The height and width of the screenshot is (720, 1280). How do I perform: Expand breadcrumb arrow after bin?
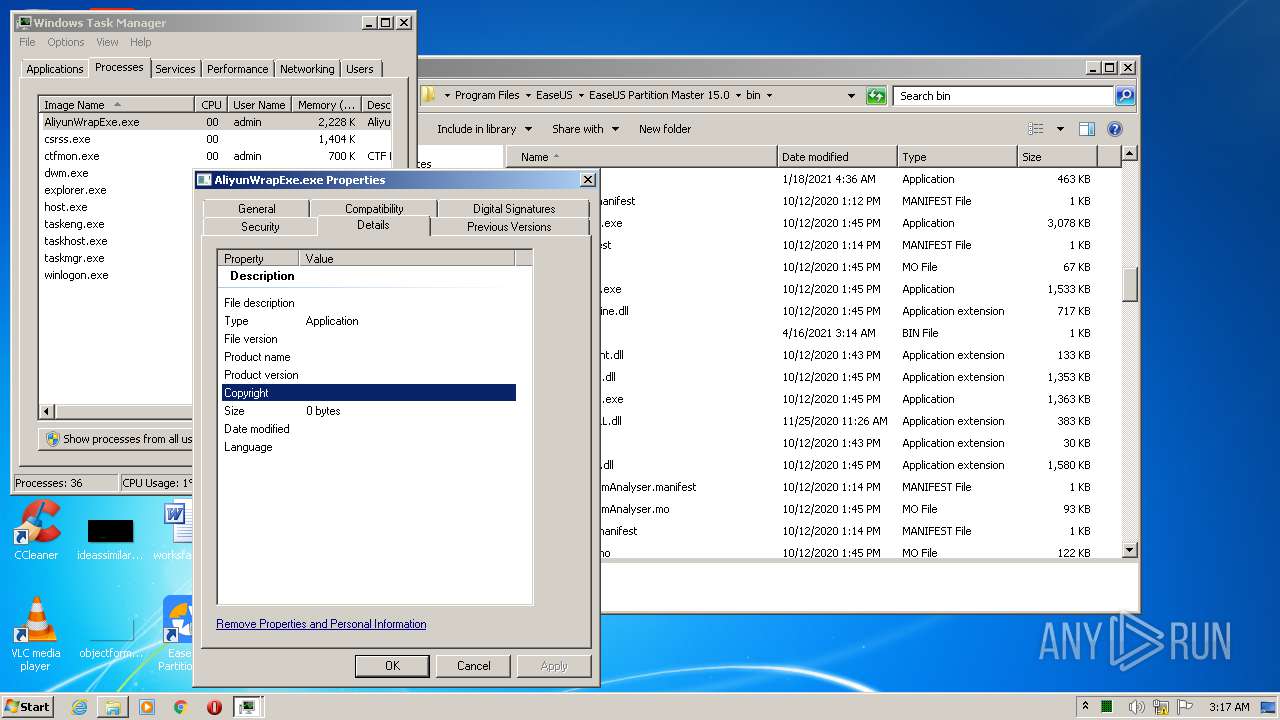[769, 96]
